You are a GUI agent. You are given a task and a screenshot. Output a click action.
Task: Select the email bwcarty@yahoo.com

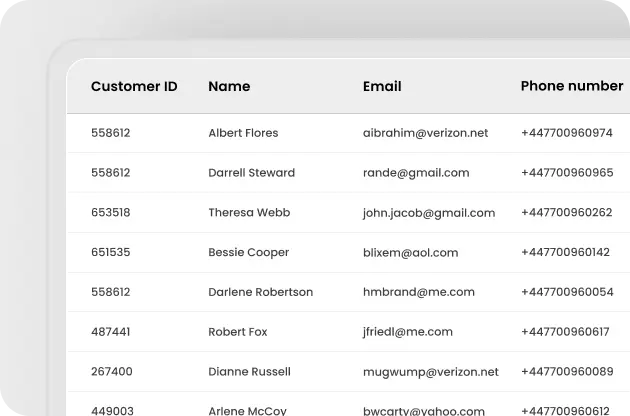[424, 411]
